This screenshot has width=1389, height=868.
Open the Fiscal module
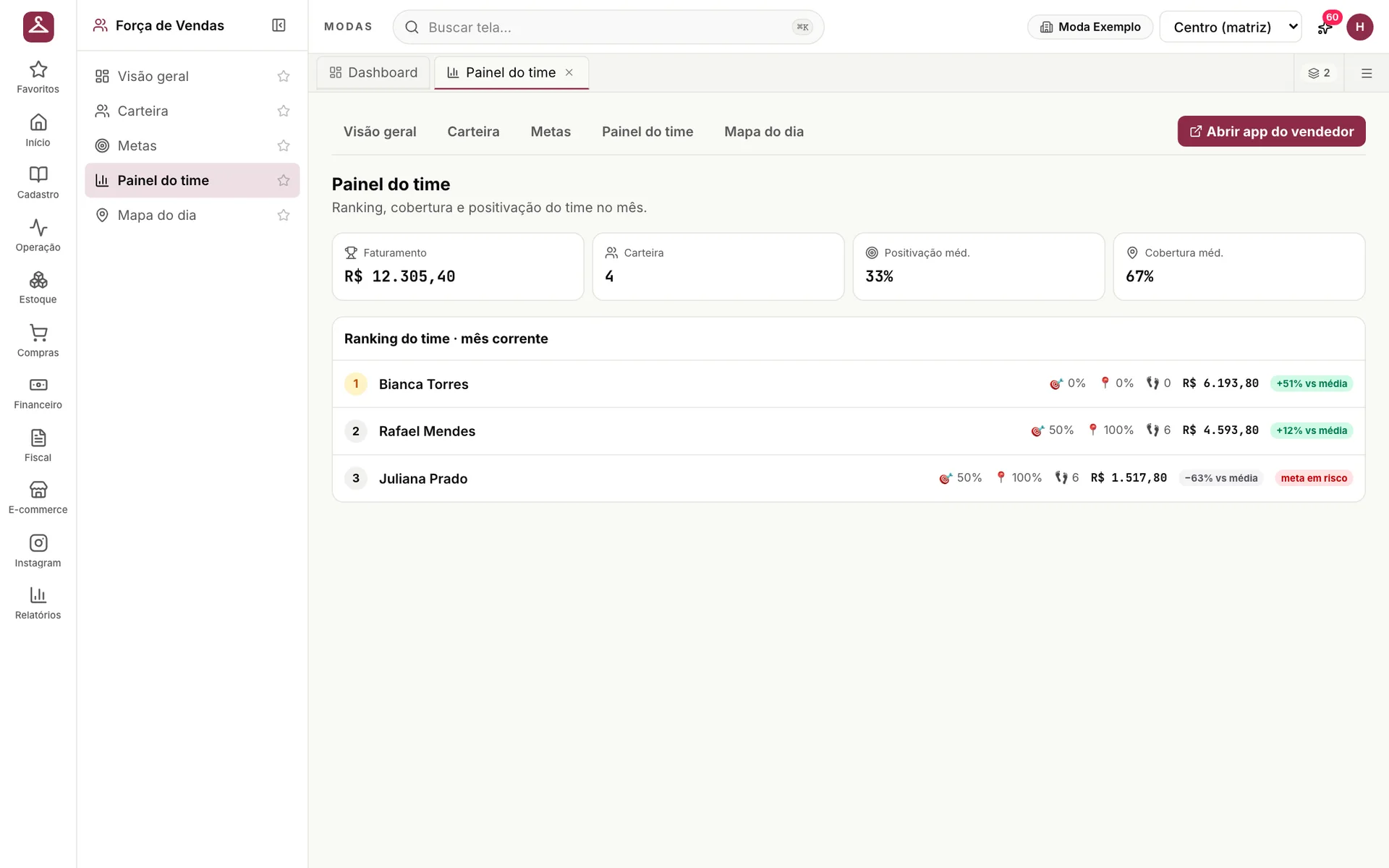pos(38,446)
